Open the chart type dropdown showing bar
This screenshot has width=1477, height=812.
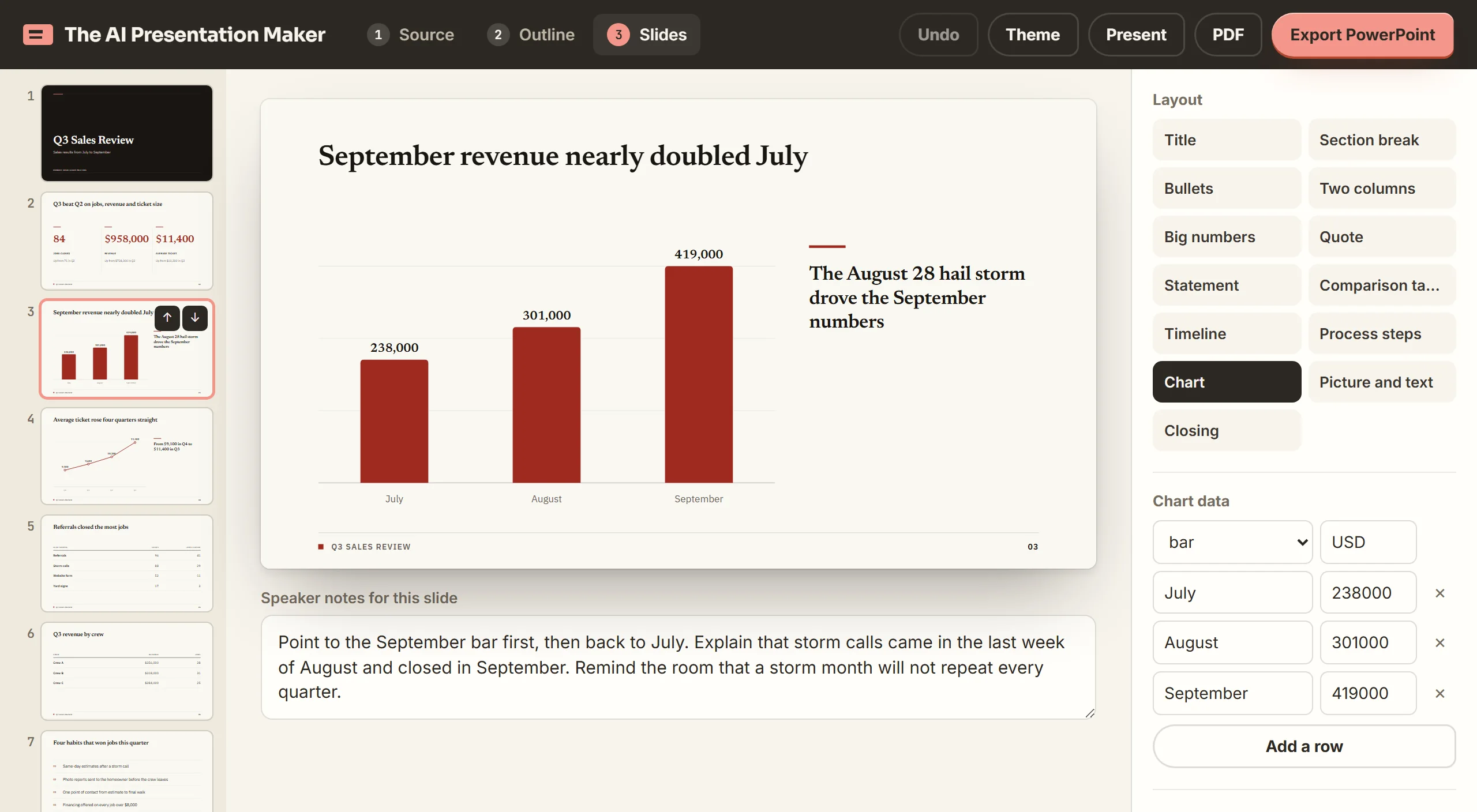coord(1232,542)
